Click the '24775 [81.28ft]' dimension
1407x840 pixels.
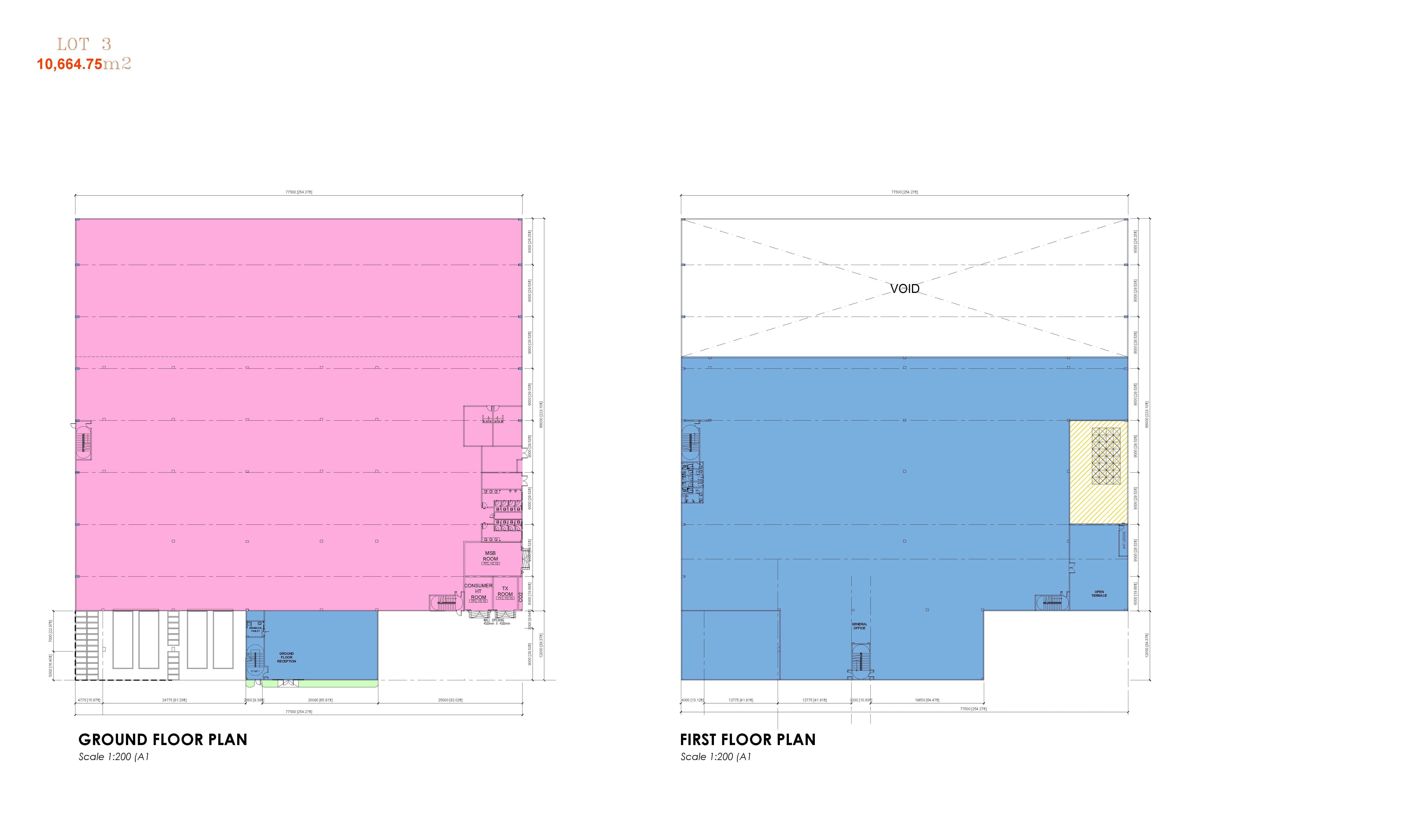(x=174, y=700)
